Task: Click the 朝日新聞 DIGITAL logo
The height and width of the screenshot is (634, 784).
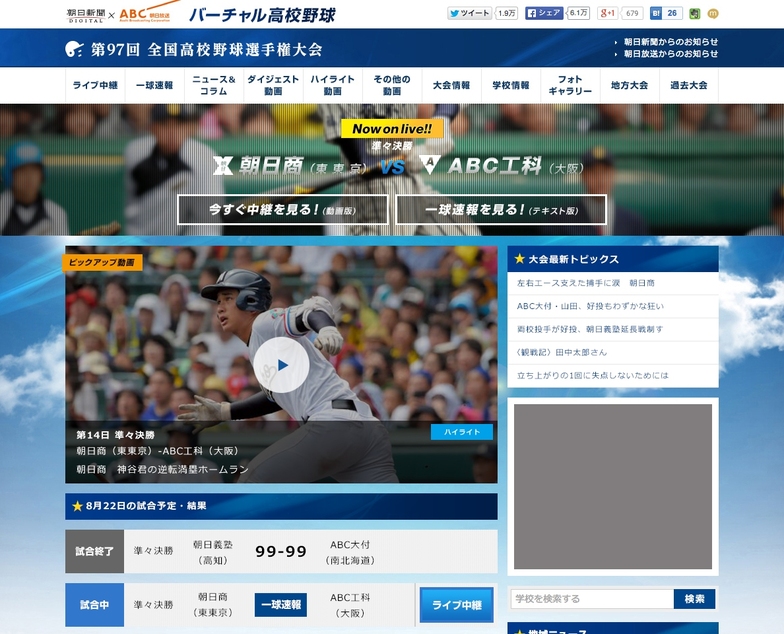Action: (84, 14)
